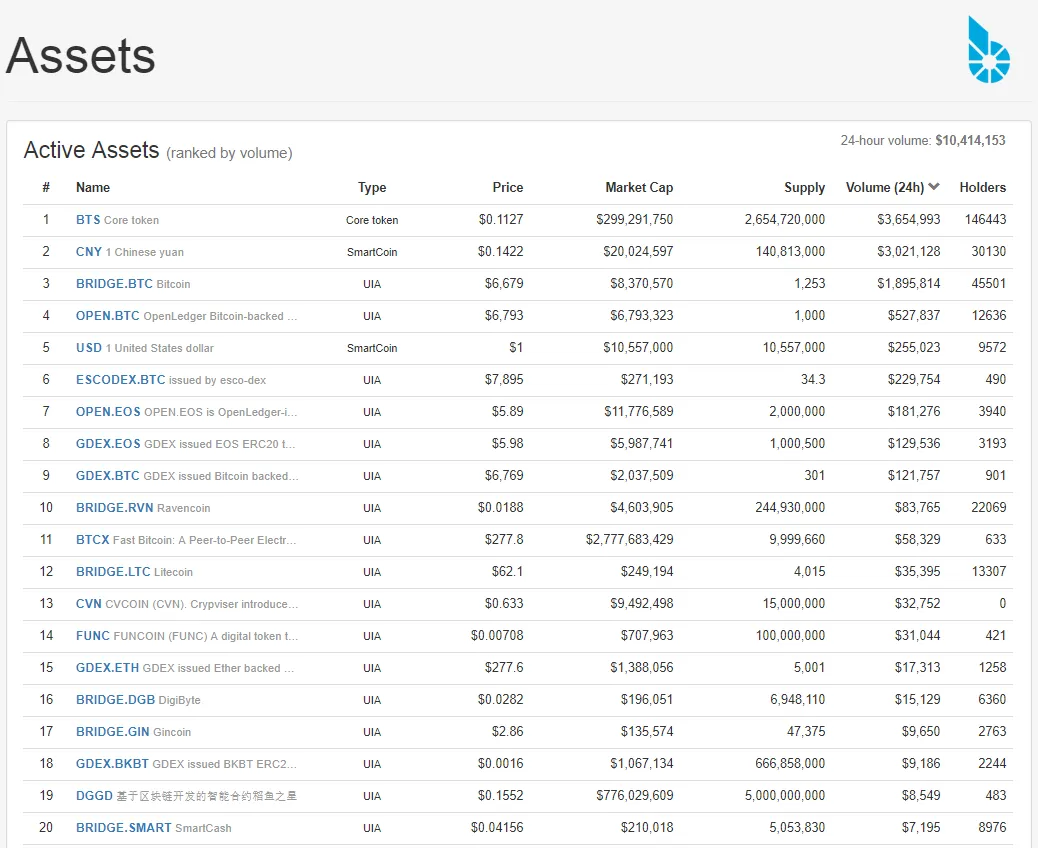Image resolution: width=1038 pixels, height=848 pixels.
Task: Open the OPEN.BTC asset link
Action: (x=107, y=316)
